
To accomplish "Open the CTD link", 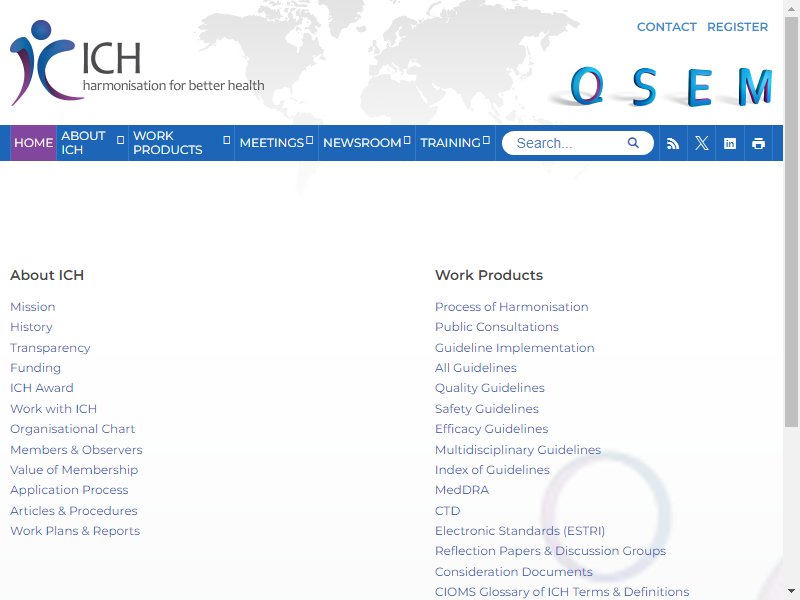I will (447, 511).
